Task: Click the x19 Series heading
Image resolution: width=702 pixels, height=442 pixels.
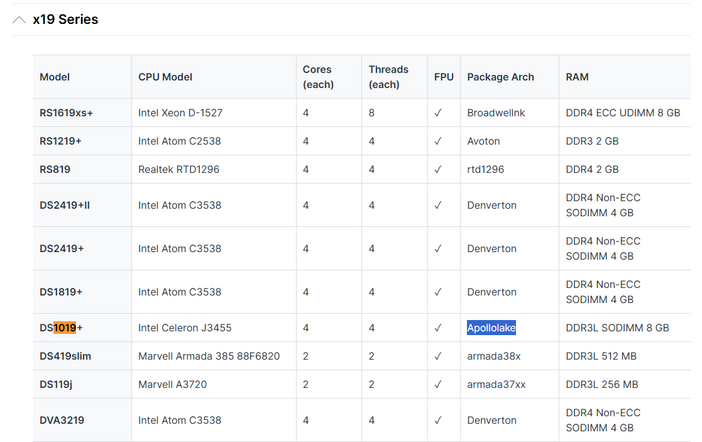Action: (65, 19)
